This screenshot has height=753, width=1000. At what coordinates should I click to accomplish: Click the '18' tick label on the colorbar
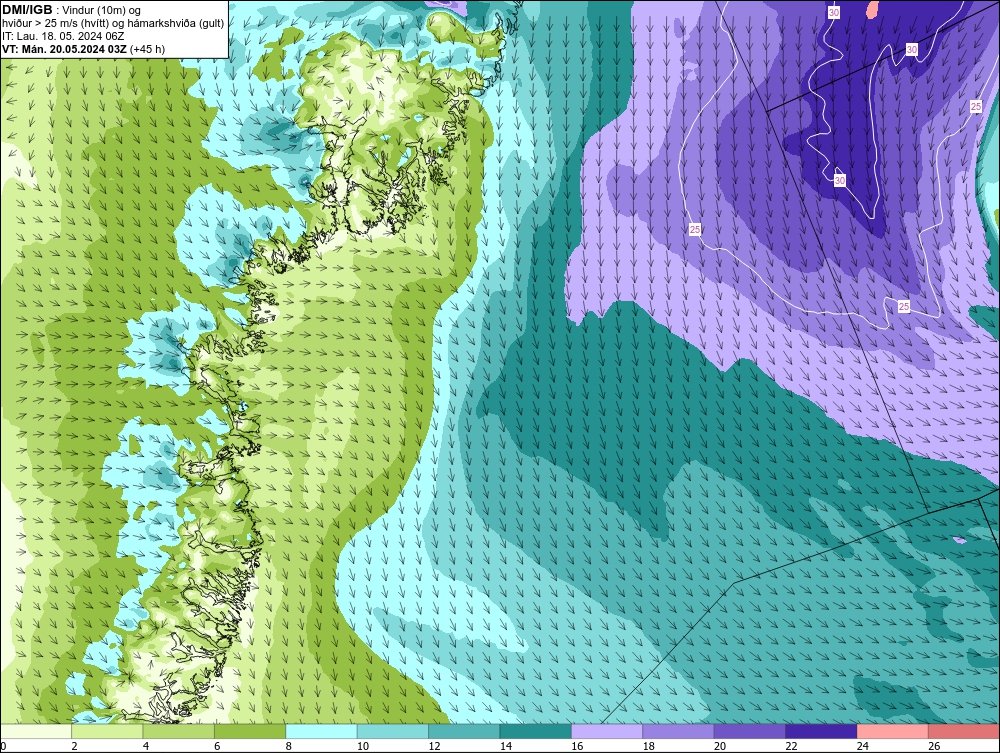point(649,746)
